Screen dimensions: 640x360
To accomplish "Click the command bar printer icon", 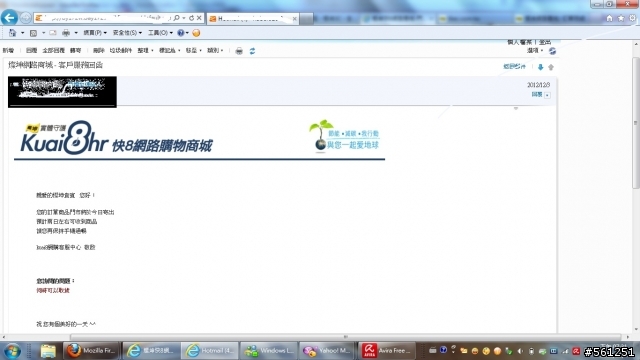I will 66,33.
